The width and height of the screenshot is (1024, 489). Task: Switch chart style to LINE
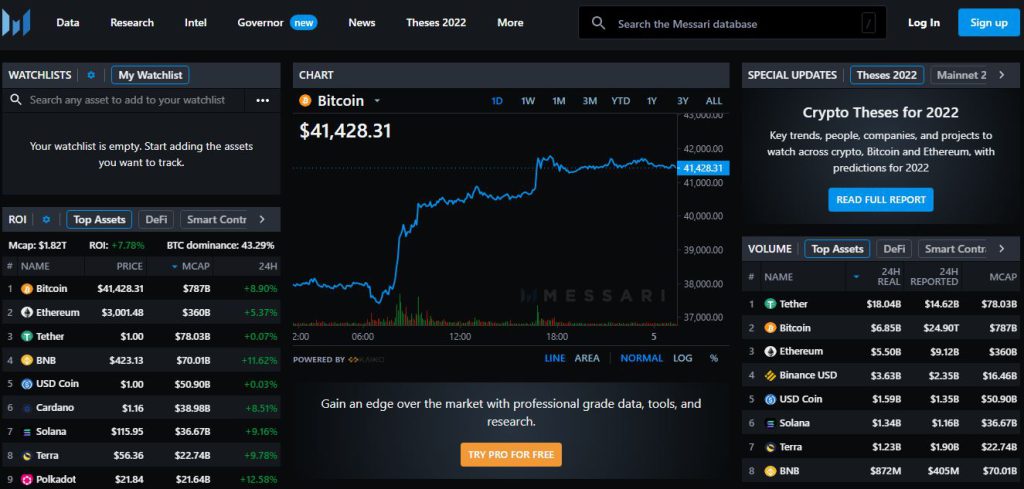(555, 358)
